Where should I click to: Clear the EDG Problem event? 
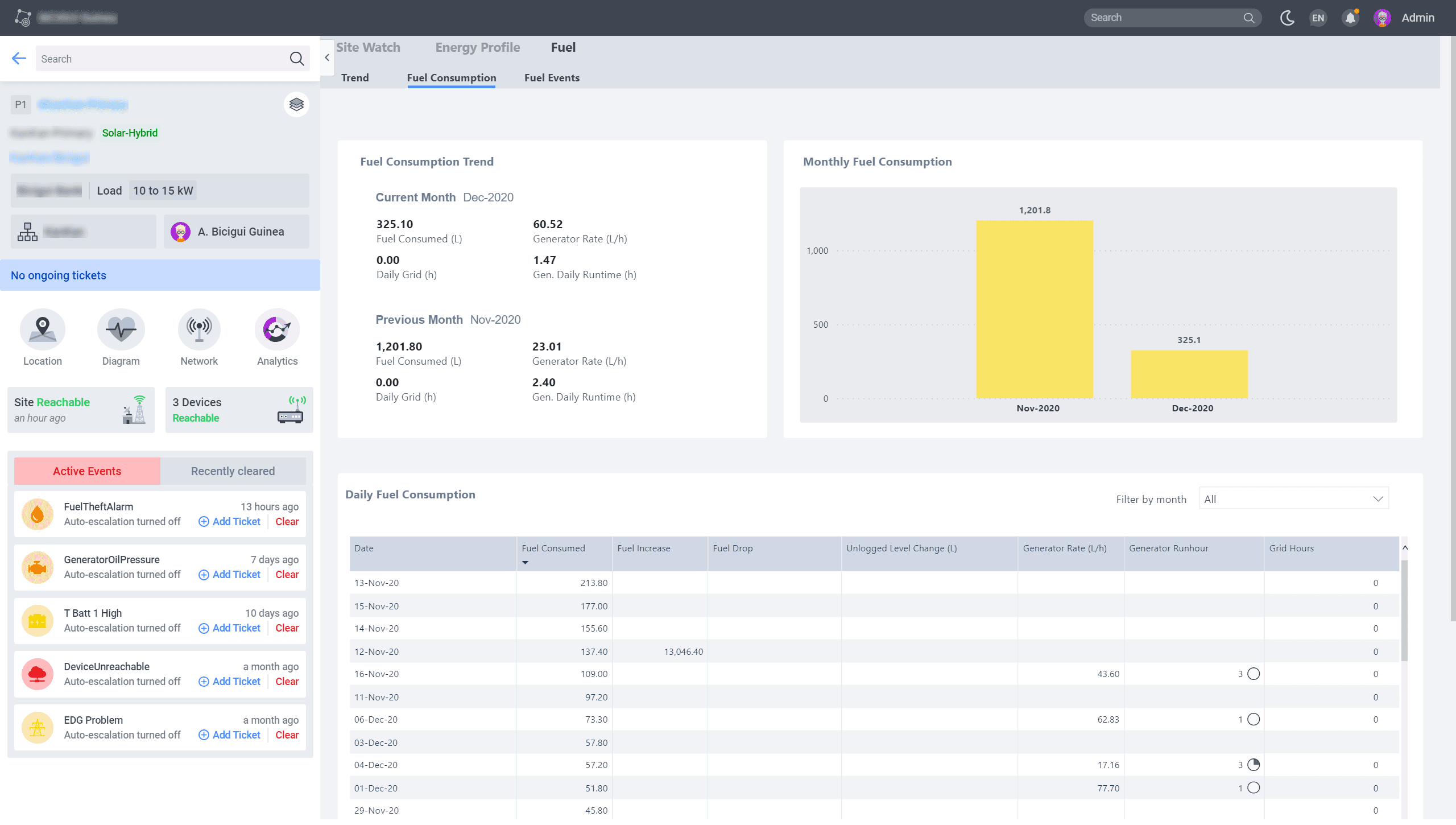coord(287,735)
